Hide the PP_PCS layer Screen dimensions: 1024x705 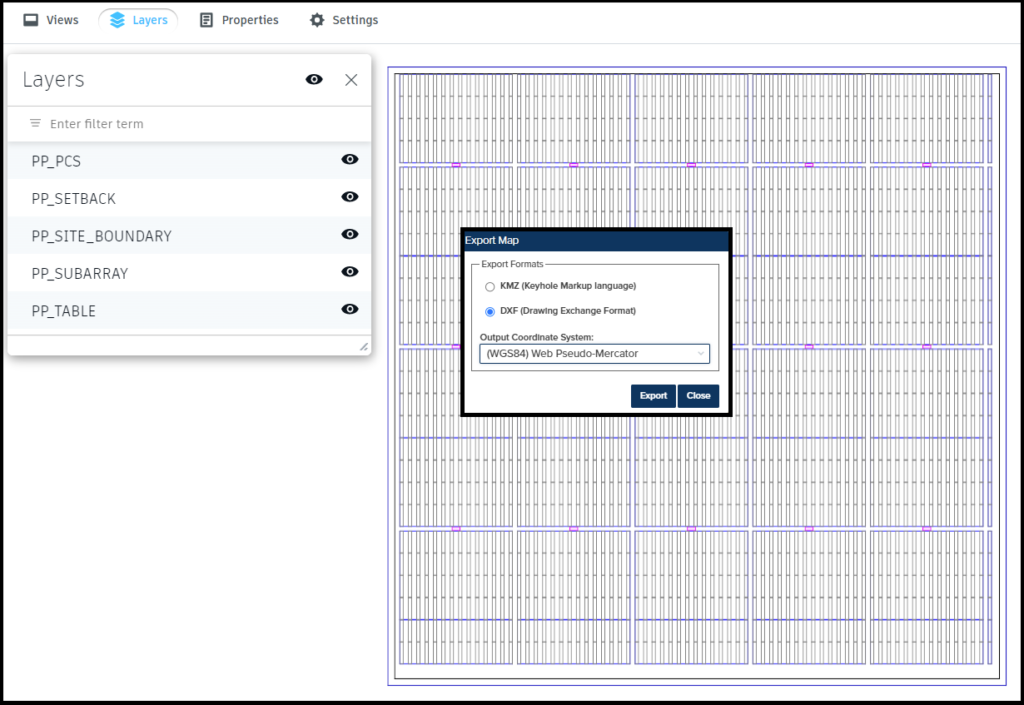(350, 159)
